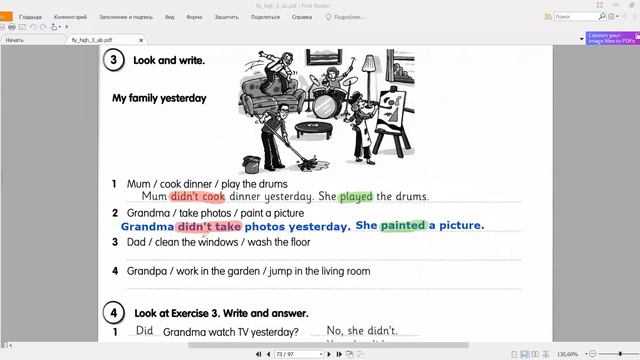
Task: Open the Заполнение и подпись ribbon tab
Action: coord(126,17)
